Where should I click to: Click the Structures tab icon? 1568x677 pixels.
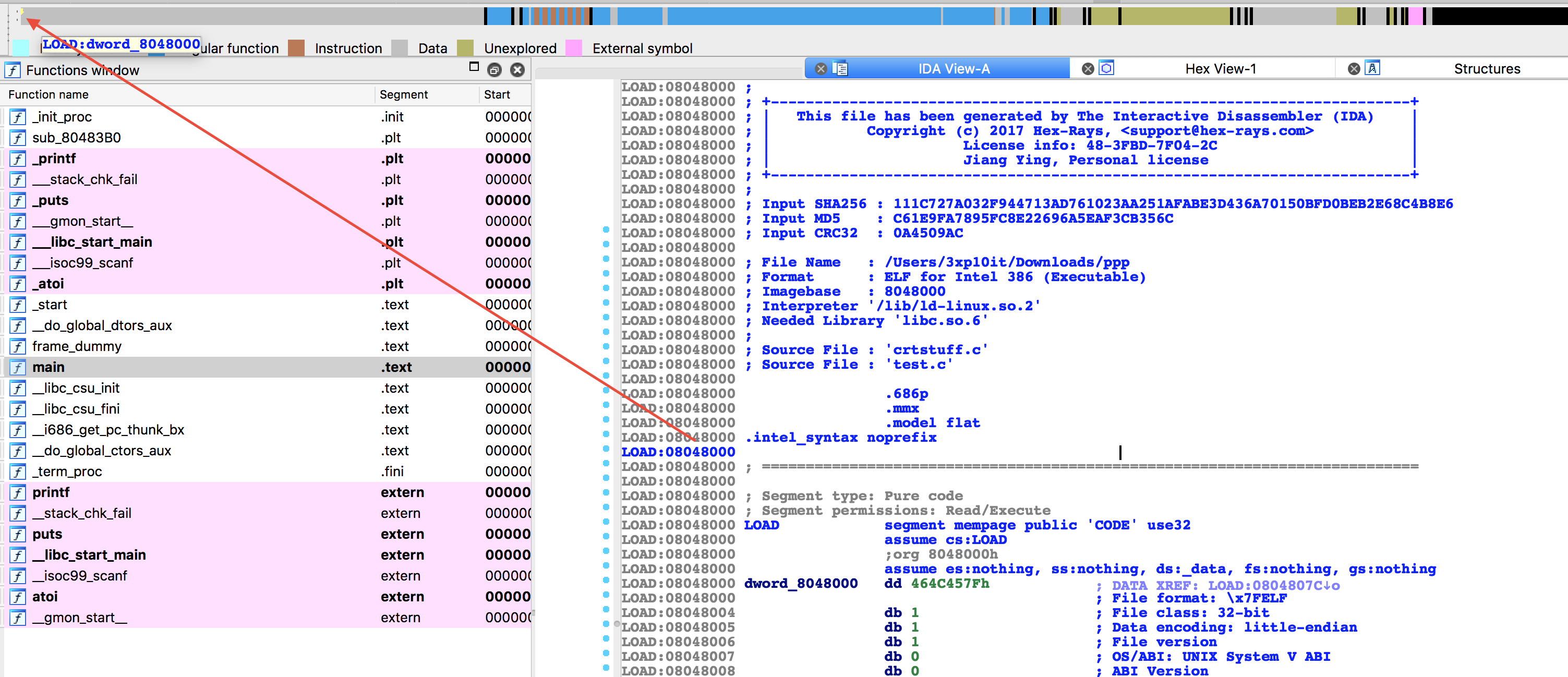click(x=1372, y=68)
